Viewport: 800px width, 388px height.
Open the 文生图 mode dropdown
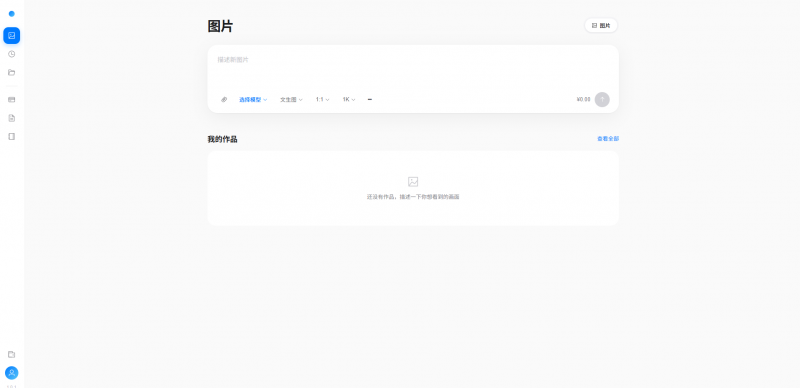pos(291,100)
